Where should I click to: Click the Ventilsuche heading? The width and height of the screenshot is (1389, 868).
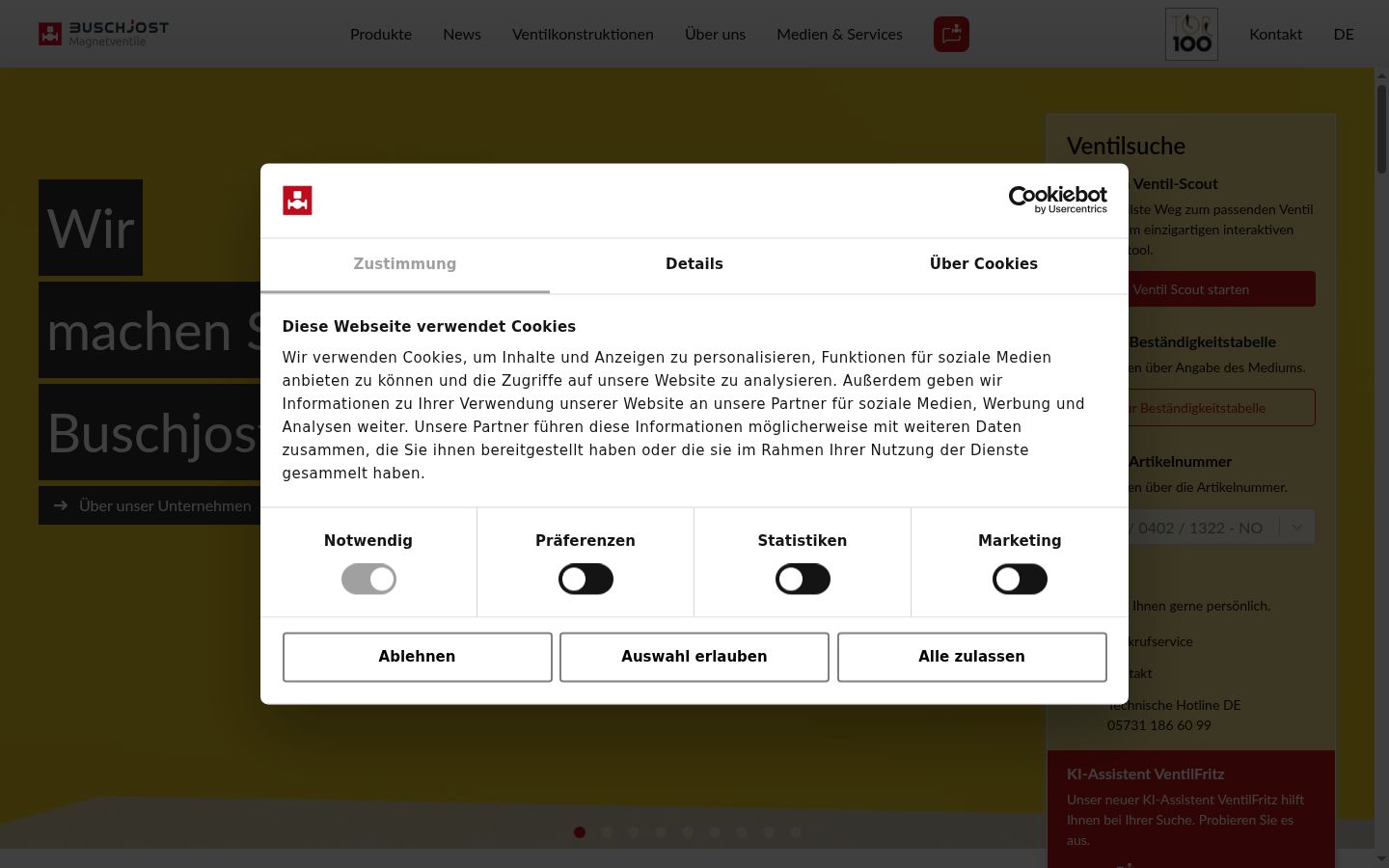click(1126, 146)
